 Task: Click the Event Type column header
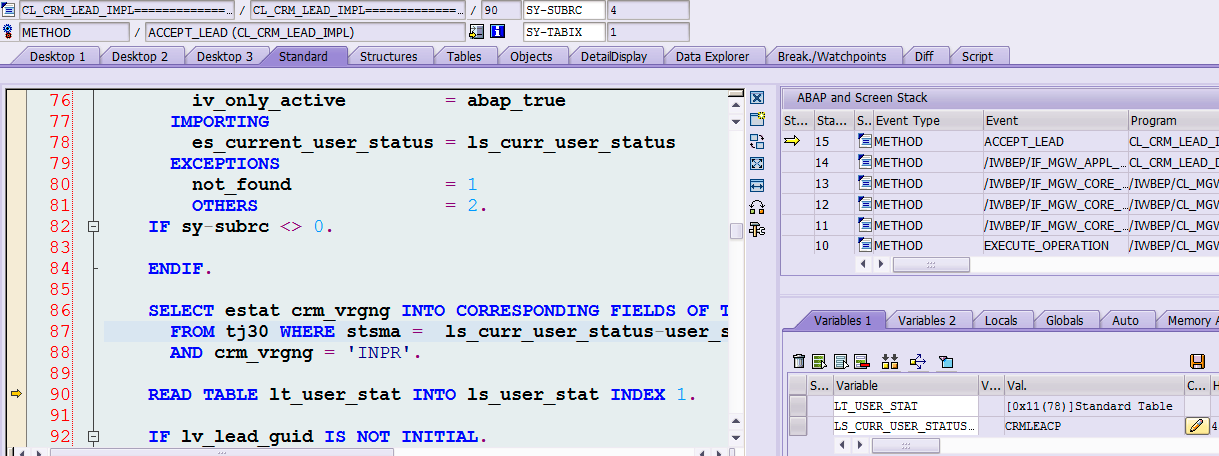tap(927, 120)
